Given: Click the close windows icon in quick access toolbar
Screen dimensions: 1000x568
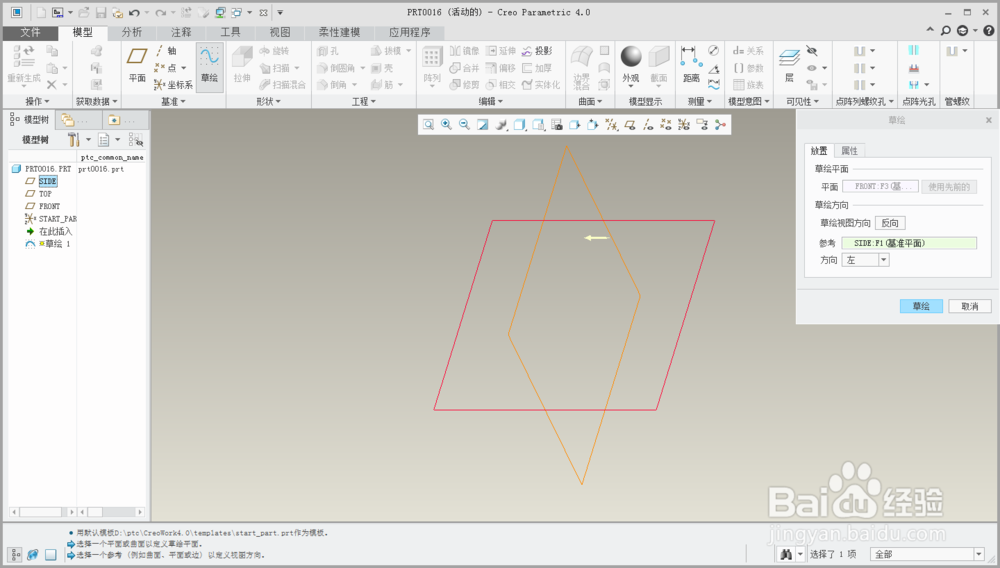Looking at the screenshot, I should [263, 13].
